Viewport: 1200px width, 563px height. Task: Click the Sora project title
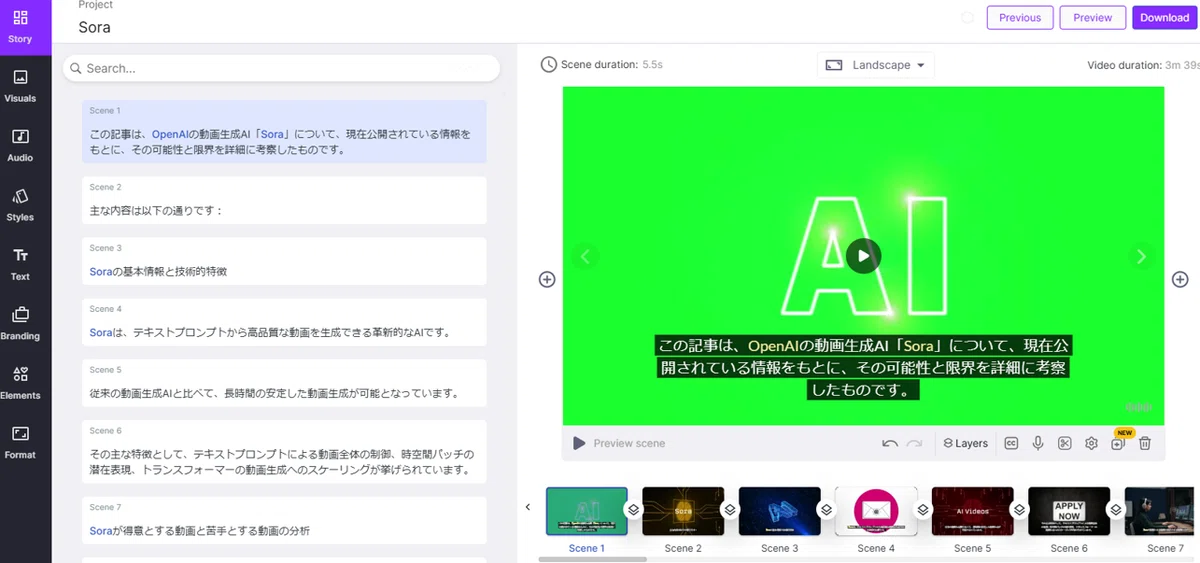(95, 27)
